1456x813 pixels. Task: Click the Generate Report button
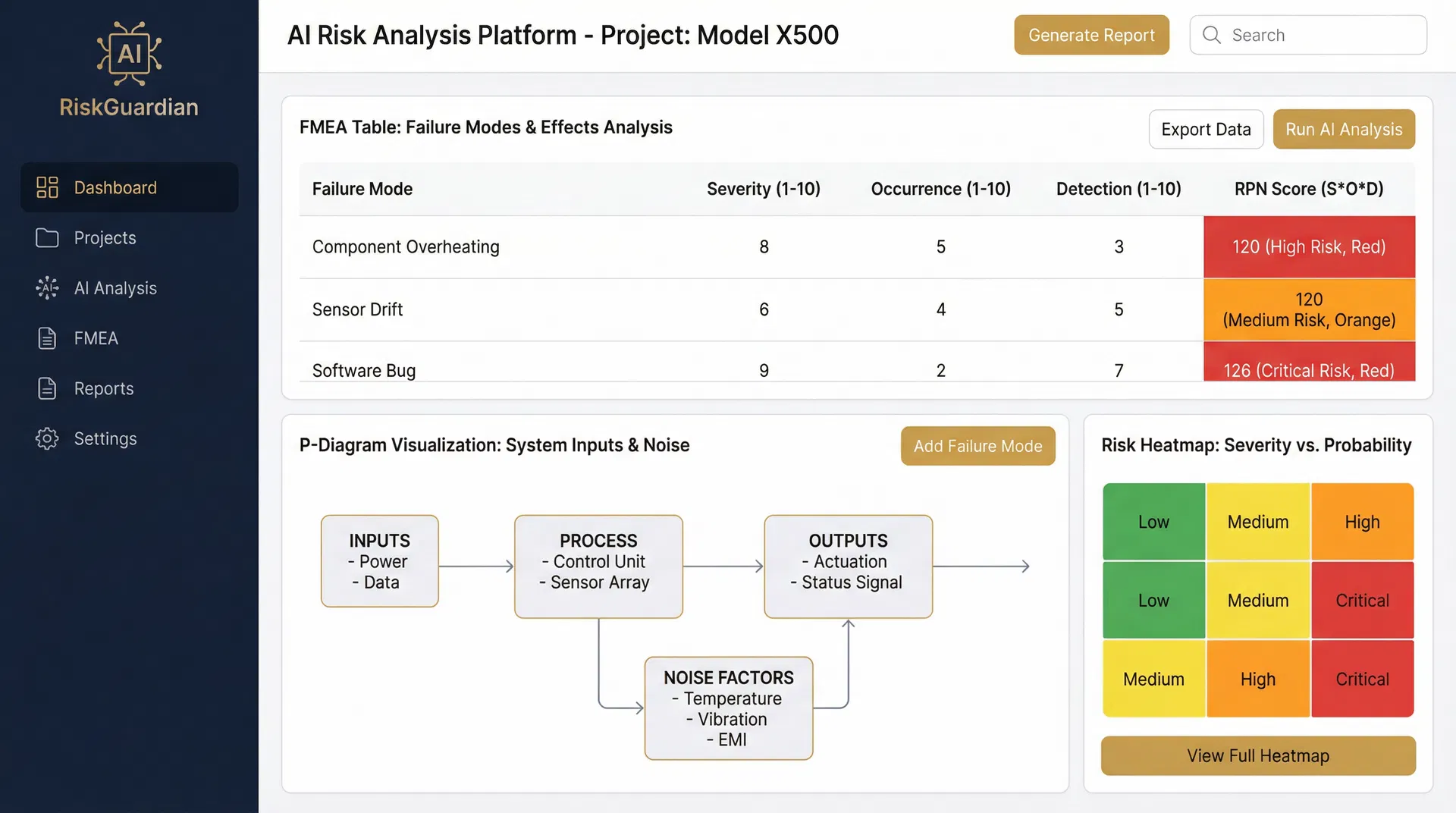1091,35
